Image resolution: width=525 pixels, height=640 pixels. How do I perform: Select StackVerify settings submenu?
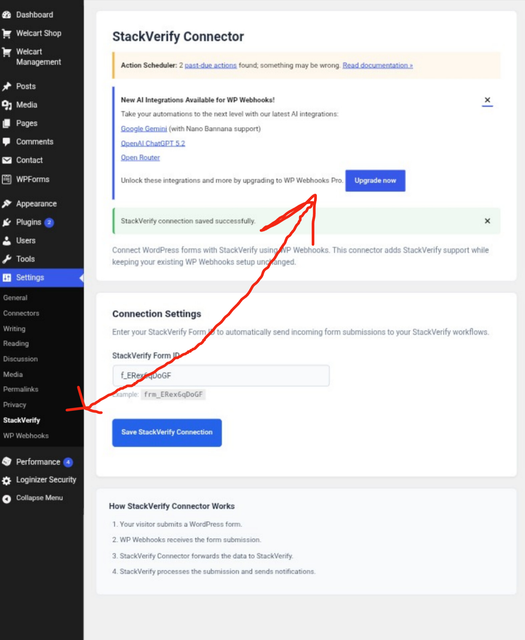click(x=22, y=420)
